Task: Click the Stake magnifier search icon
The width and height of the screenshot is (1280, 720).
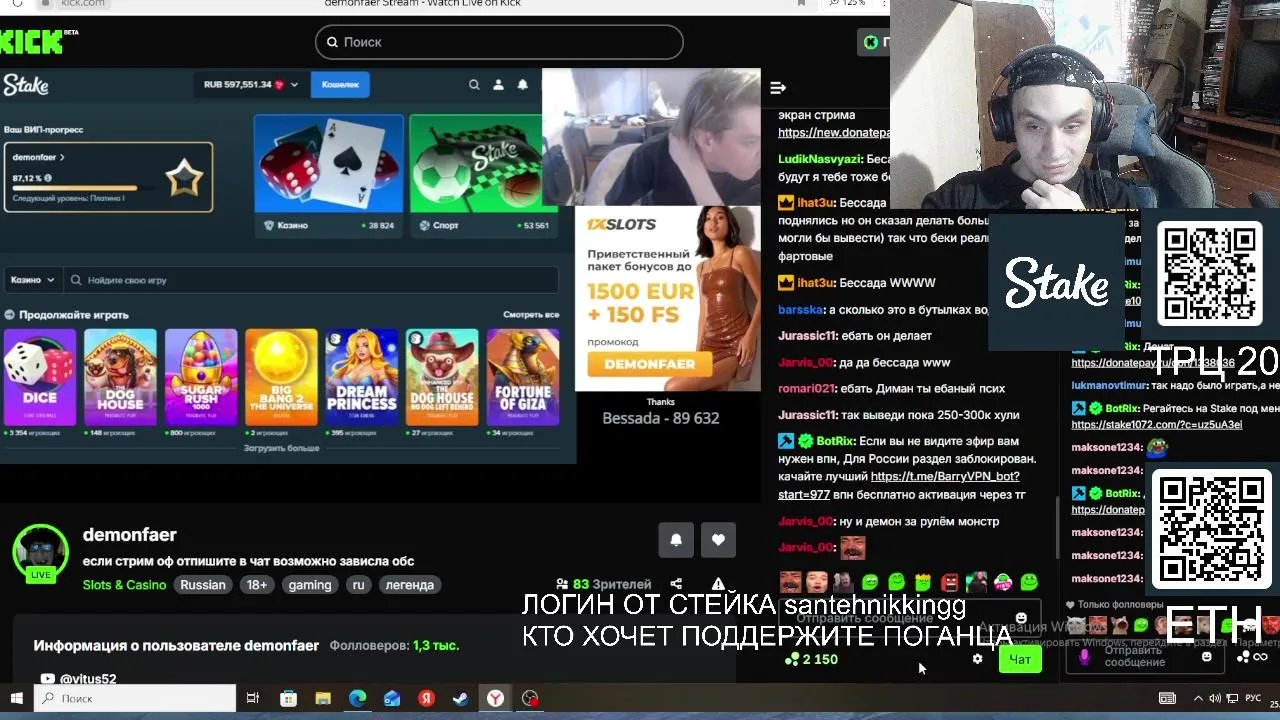Action: (474, 85)
